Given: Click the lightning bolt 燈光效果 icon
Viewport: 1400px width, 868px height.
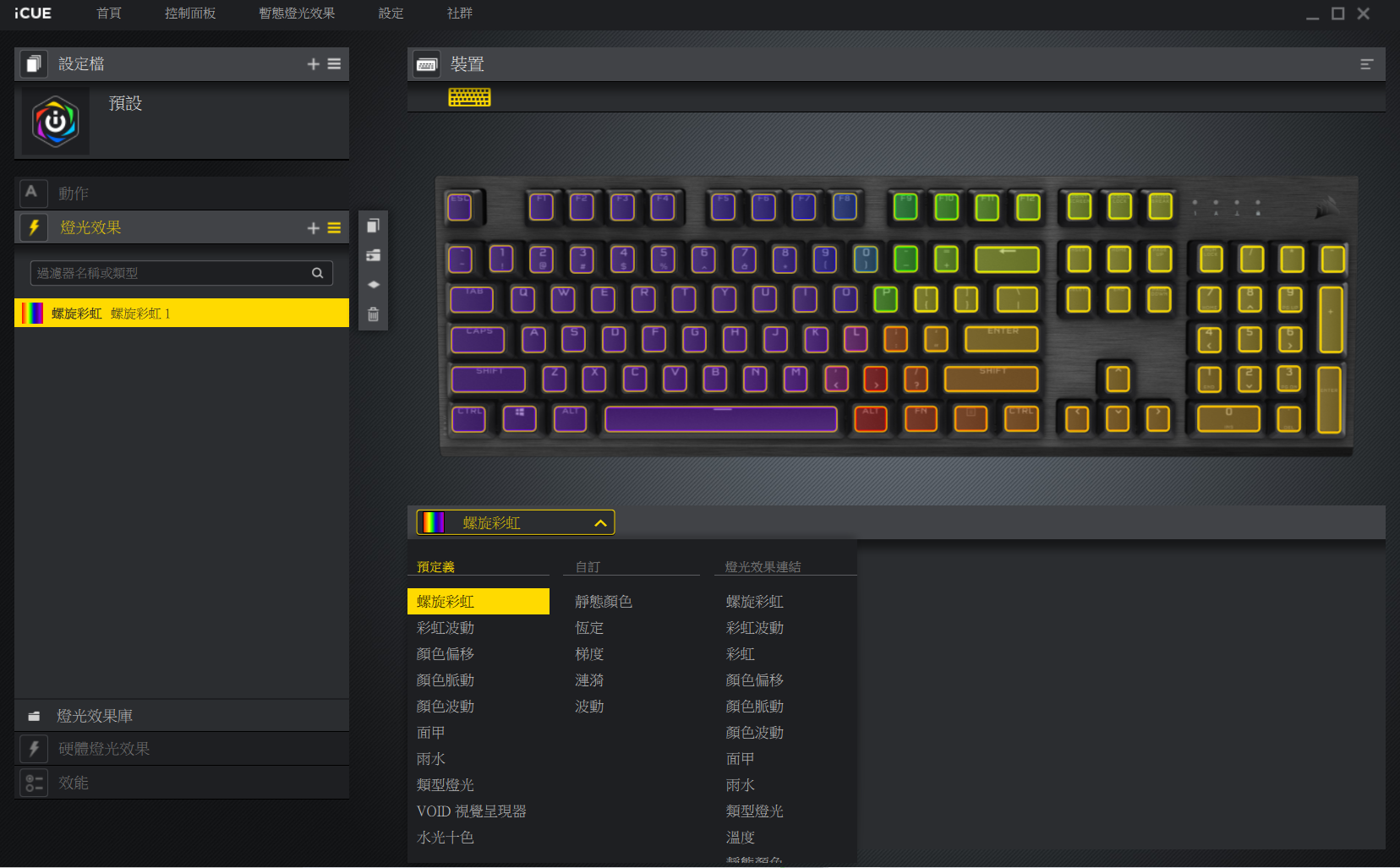Looking at the screenshot, I should 34,227.
